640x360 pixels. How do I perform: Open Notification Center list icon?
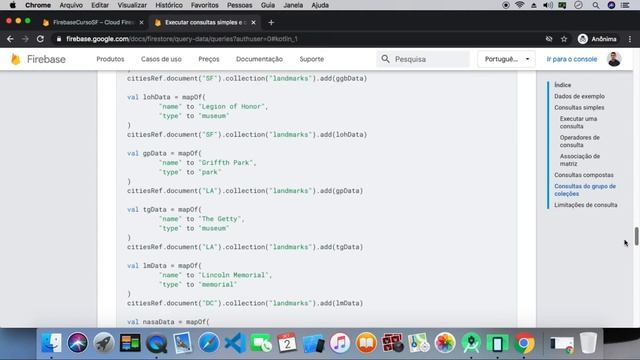click(625, 5)
